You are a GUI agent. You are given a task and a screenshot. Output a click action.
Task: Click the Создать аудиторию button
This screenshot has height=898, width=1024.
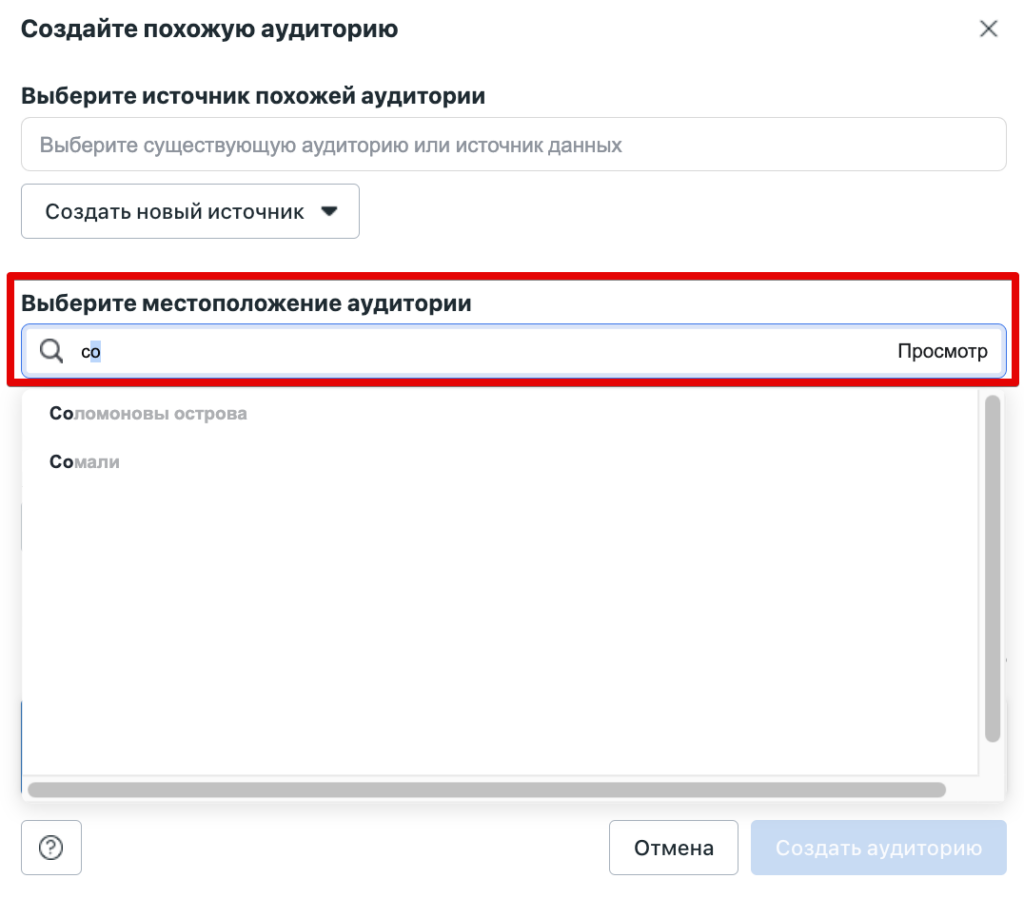pyautogui.click(x=877, y=847)
